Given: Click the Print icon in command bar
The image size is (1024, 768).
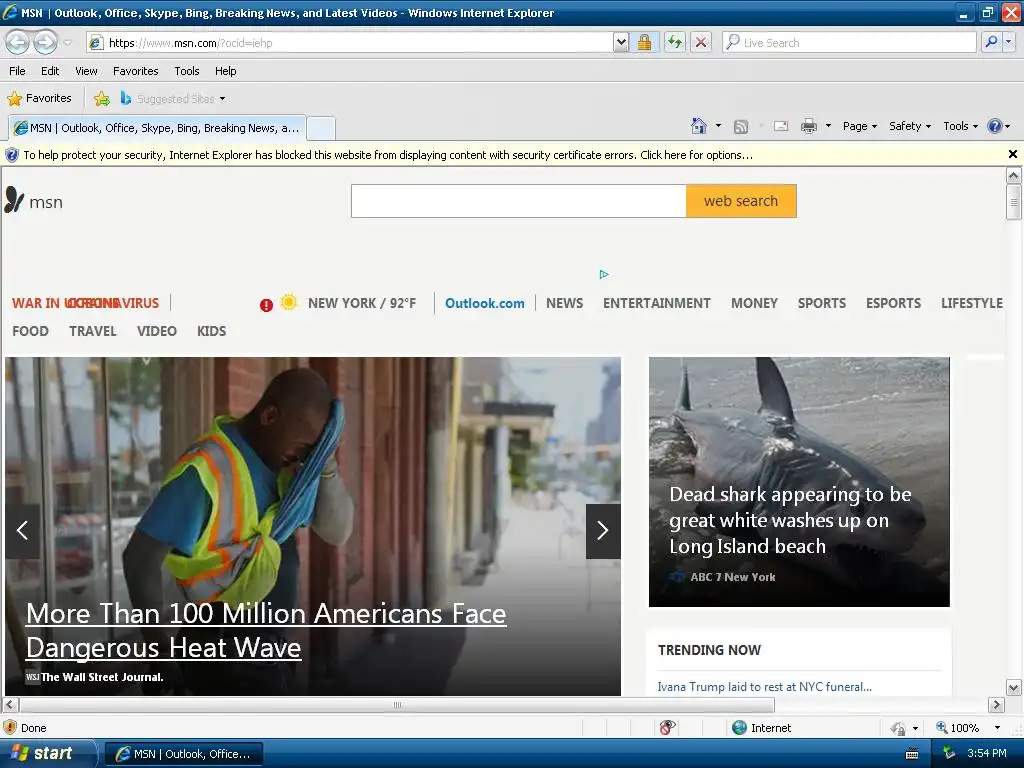Looking at the screenshot, I should click(809, 126).
